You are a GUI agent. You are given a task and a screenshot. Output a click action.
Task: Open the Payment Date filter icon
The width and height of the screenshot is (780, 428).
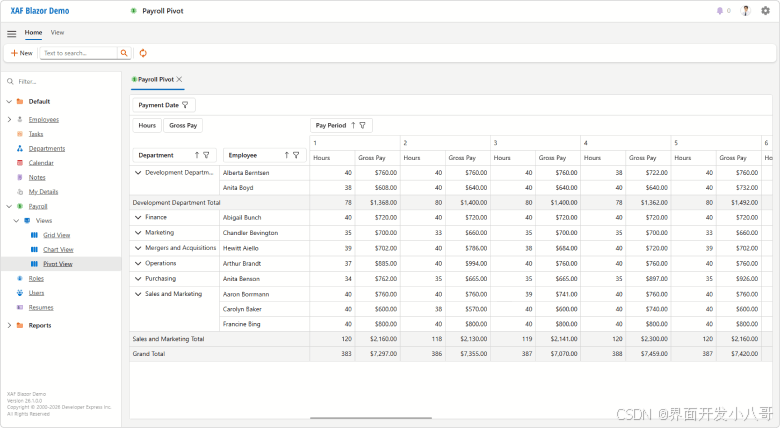click(185, 105)
